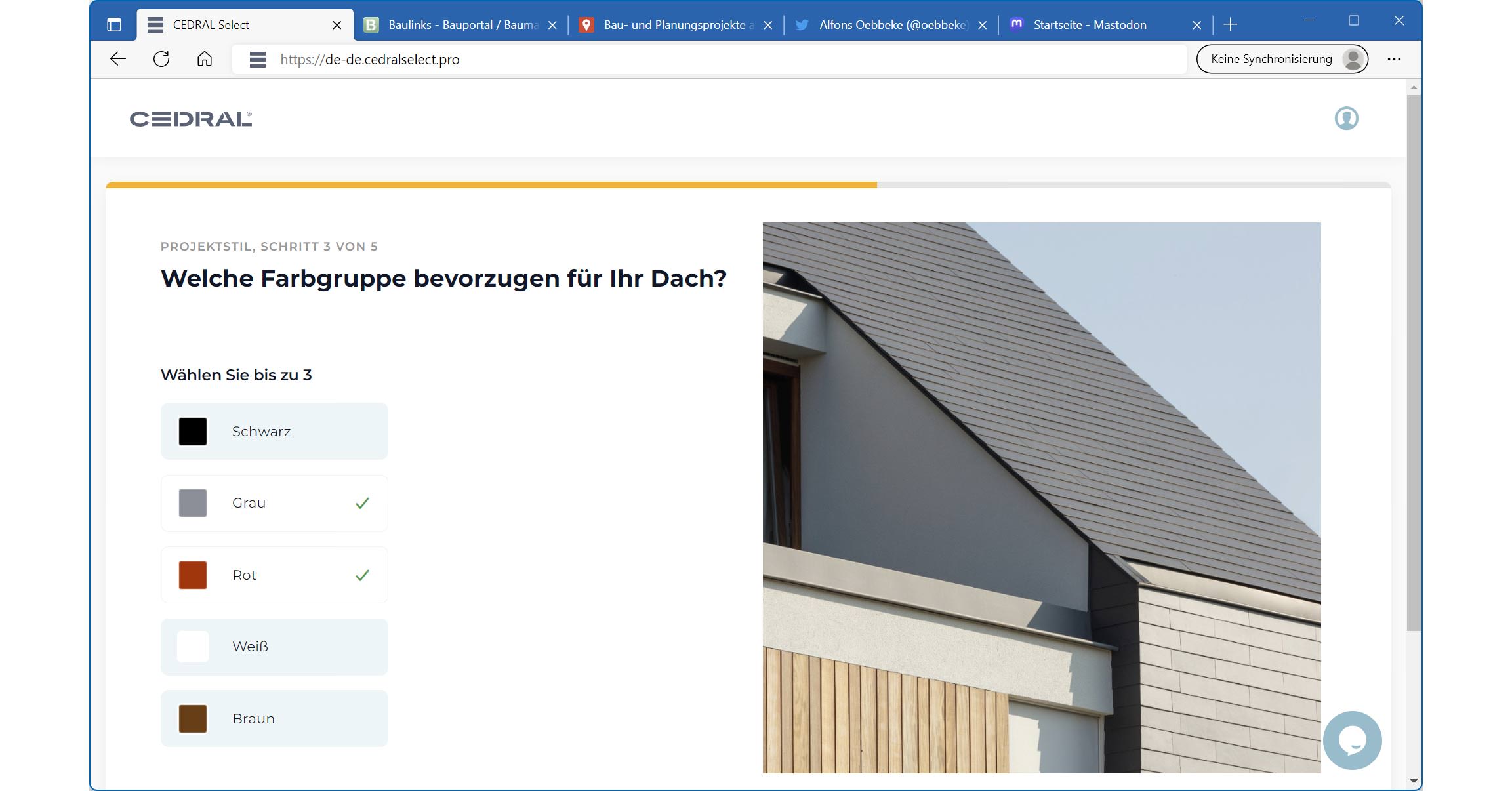The height and width of the screenshot is (791, 1512).
Task: Click the brown Braun color swatch
Action: (193, 719)
